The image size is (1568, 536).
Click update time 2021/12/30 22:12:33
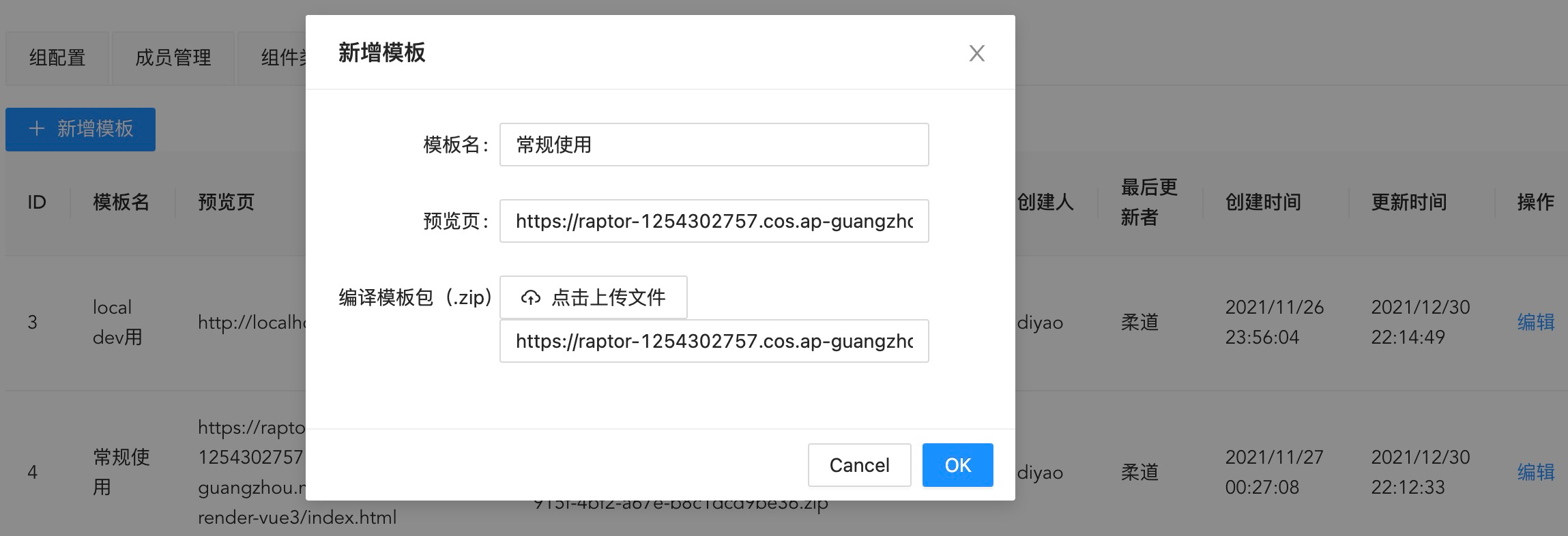[x=1421, y=472]
